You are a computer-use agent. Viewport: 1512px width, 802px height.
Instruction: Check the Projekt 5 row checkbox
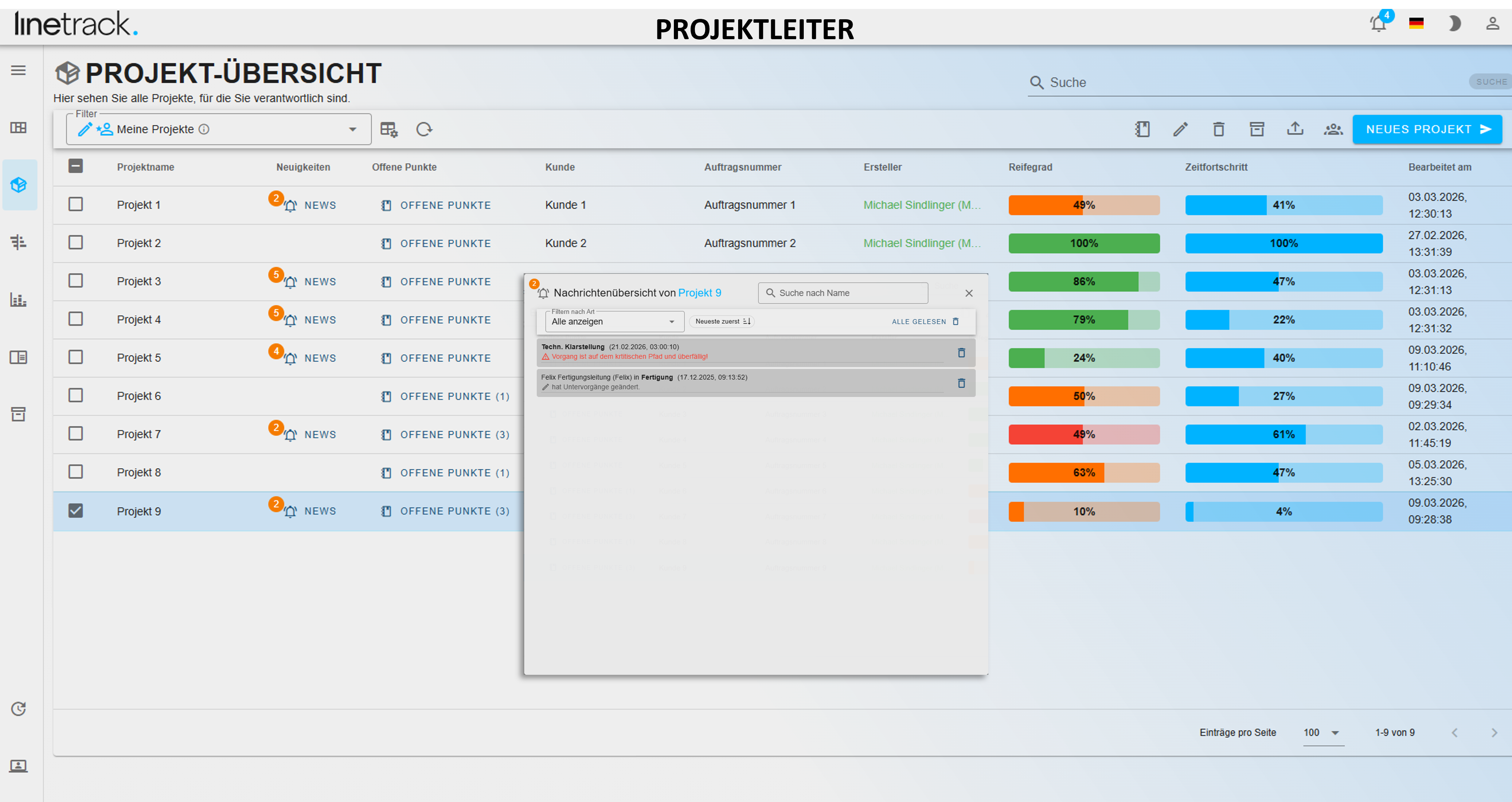pyautogui.click(x=76, y=357)
